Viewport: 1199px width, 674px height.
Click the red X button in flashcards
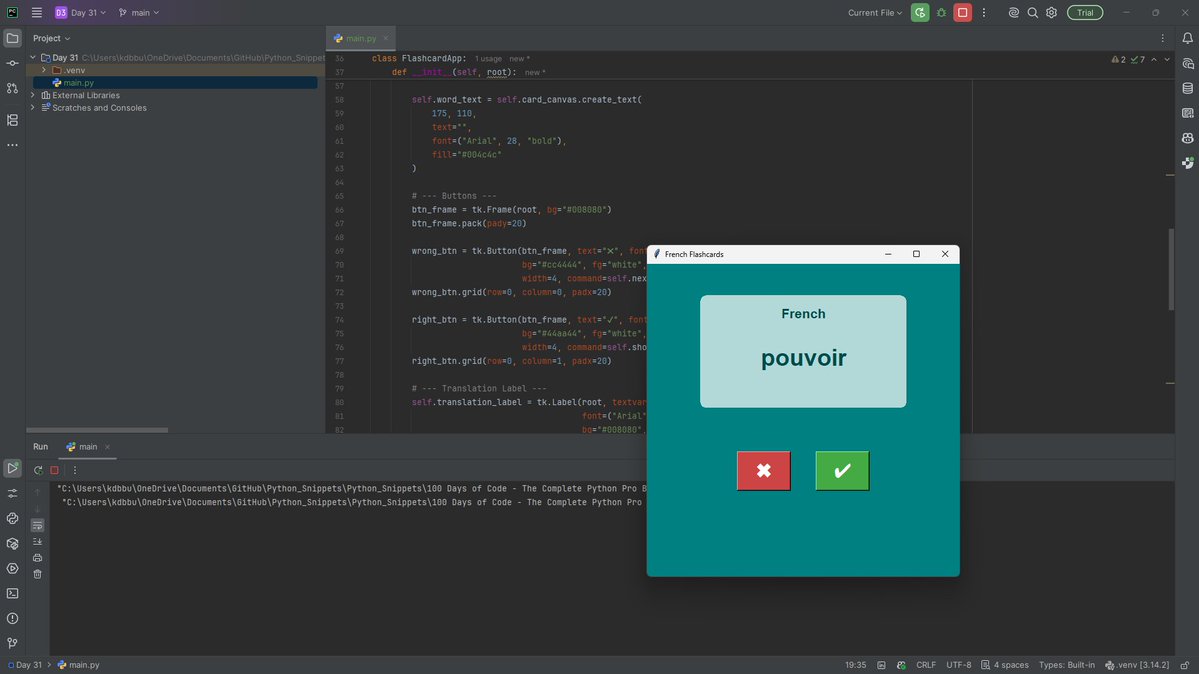[x=764, y=470]
